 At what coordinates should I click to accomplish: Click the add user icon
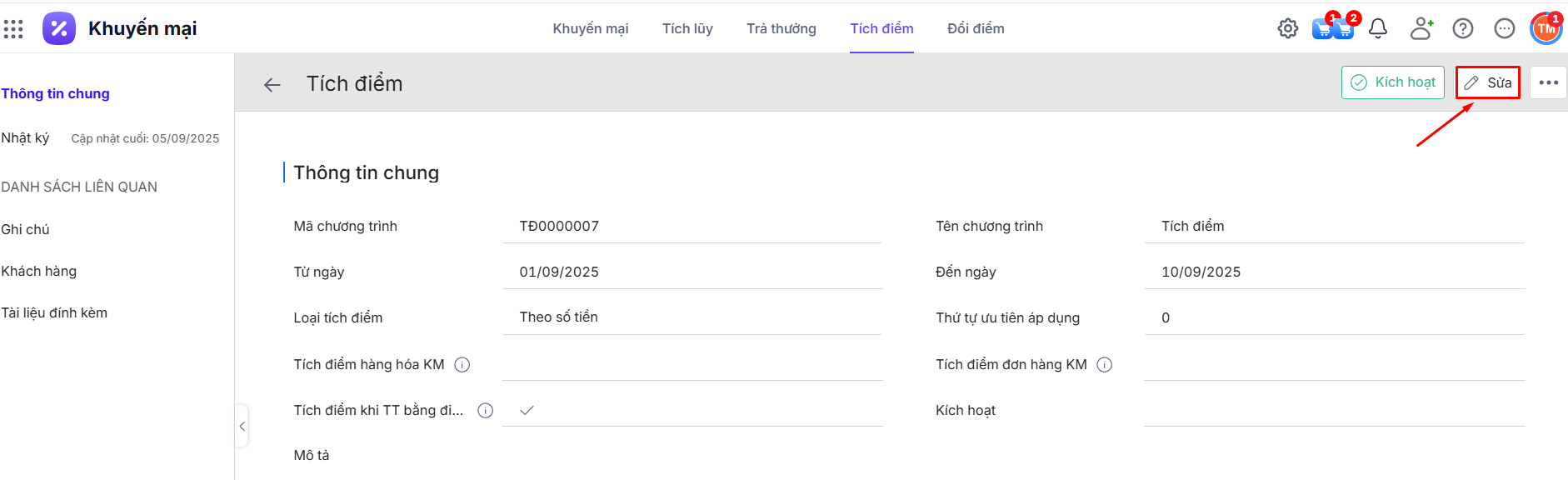1421,28
